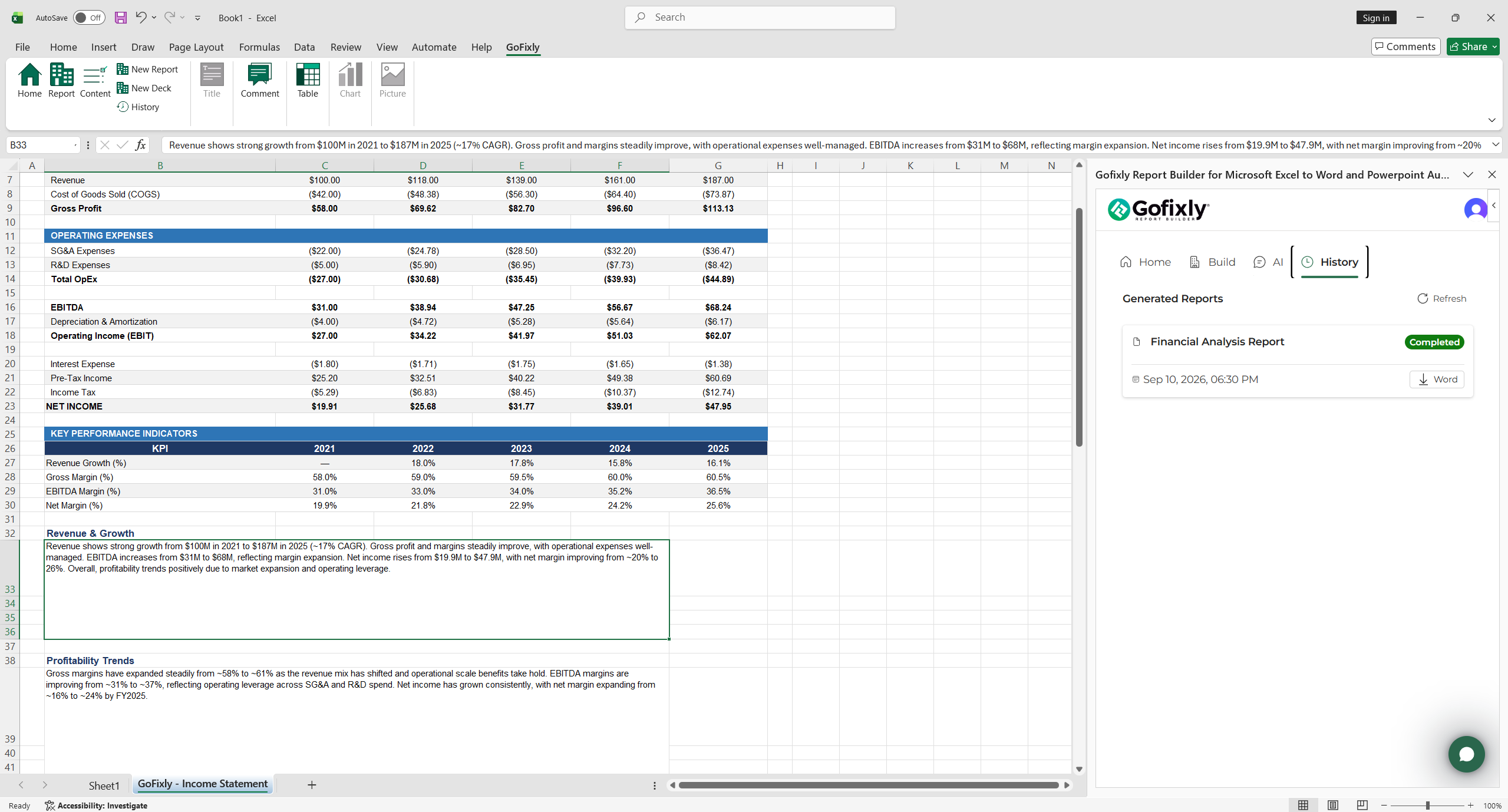The width and height of the screenshot is (1508, 812).
Task: Click the Sign in button
Action: (1376, 18)
